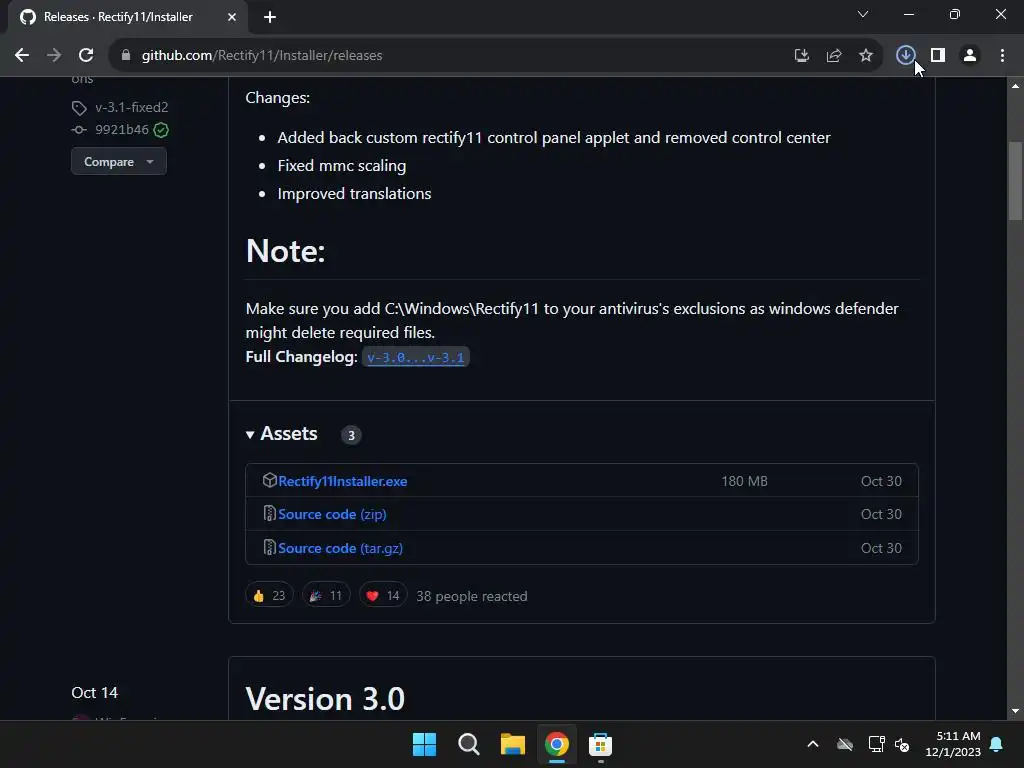Show hidden system tray icons
Image resolution: width=1024 pixels, height=768 pixels.
tap(813, 744)
